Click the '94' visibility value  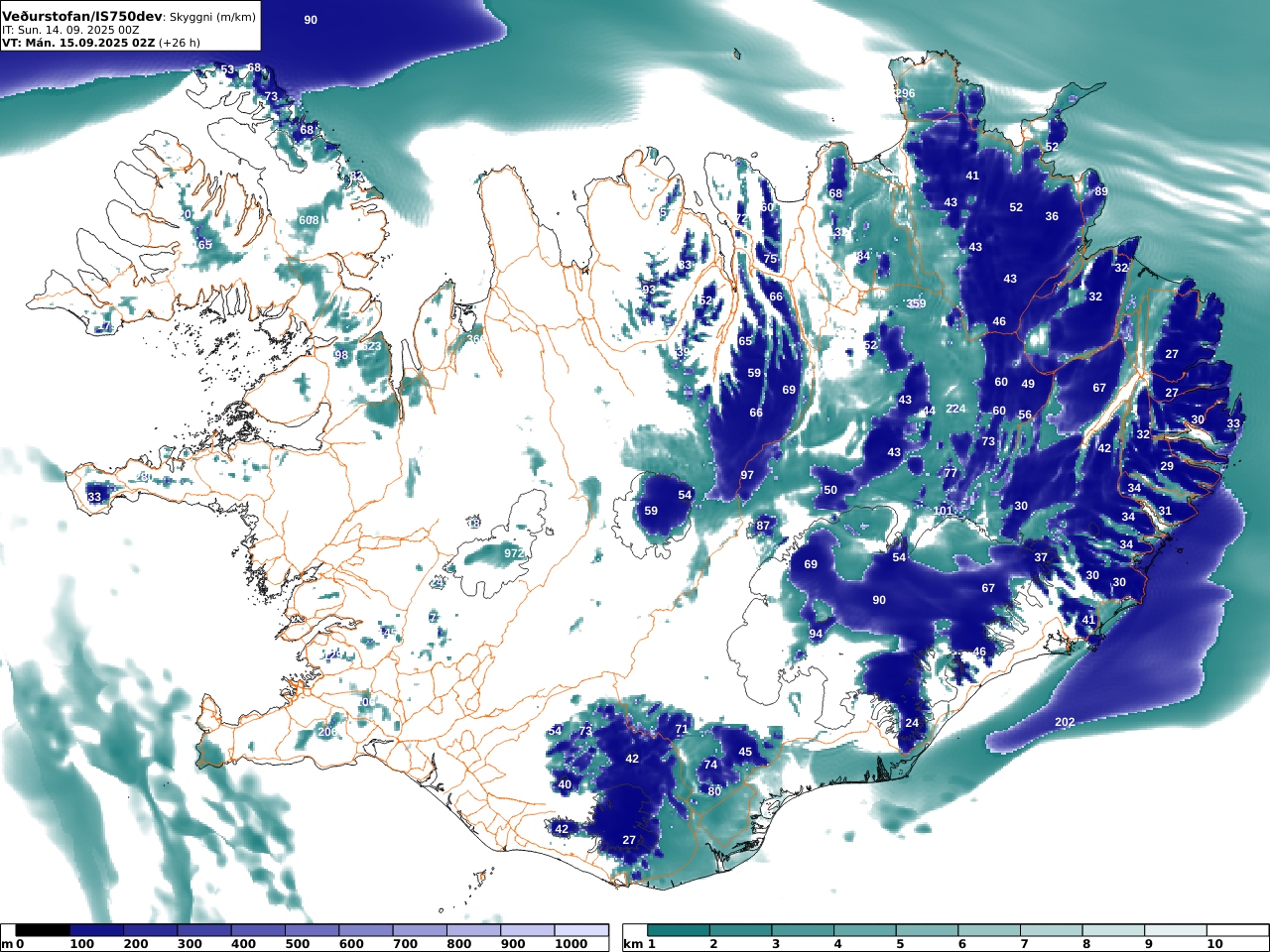point(816,634)
